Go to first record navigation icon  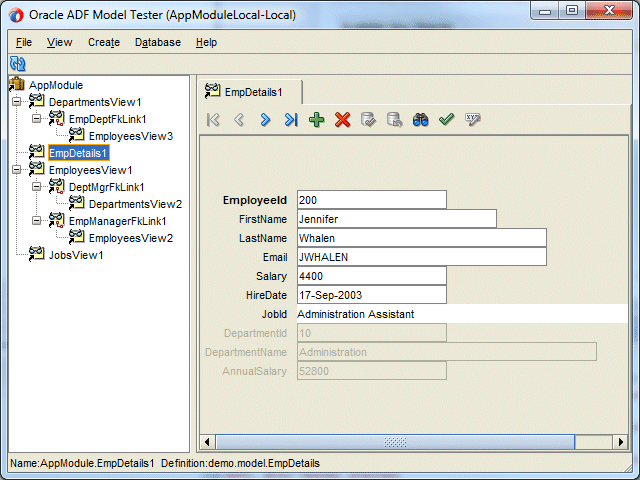[x=213, y=120]
